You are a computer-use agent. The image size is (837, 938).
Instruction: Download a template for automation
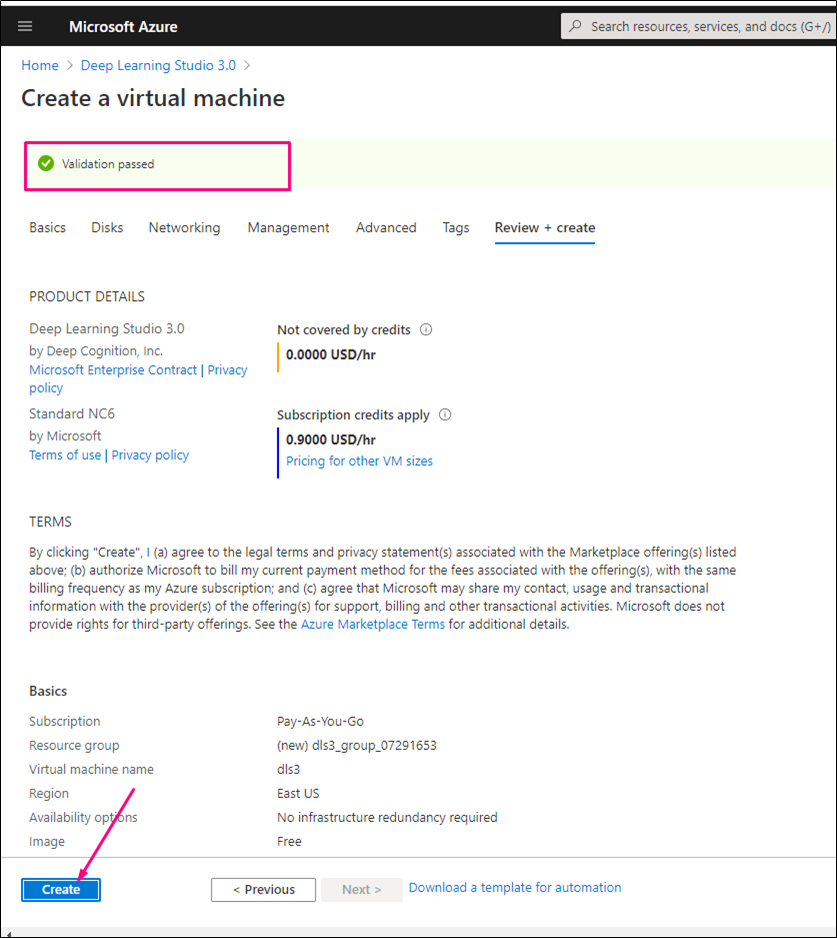pos(515,887)
